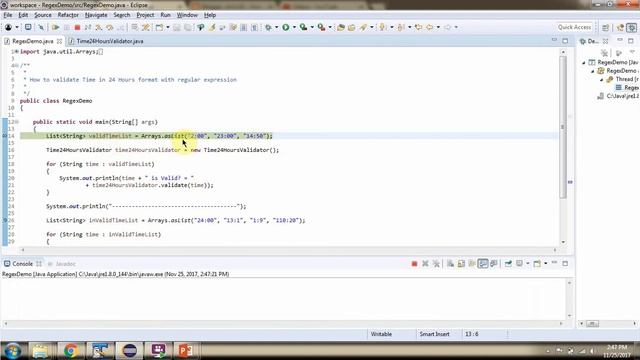Open the Debug button dropdown arrow

[276, 27]
